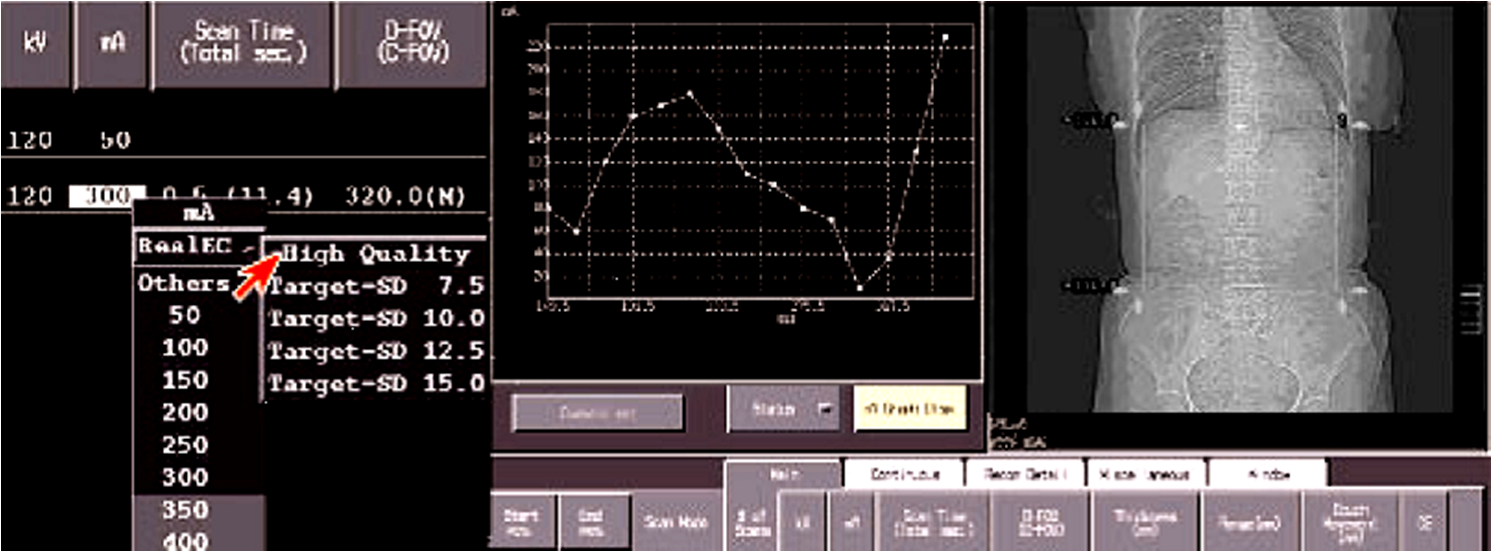Select Target-SD 15.0 noise level
This screenshot has height=552, width=1492.
pos(376,383)
